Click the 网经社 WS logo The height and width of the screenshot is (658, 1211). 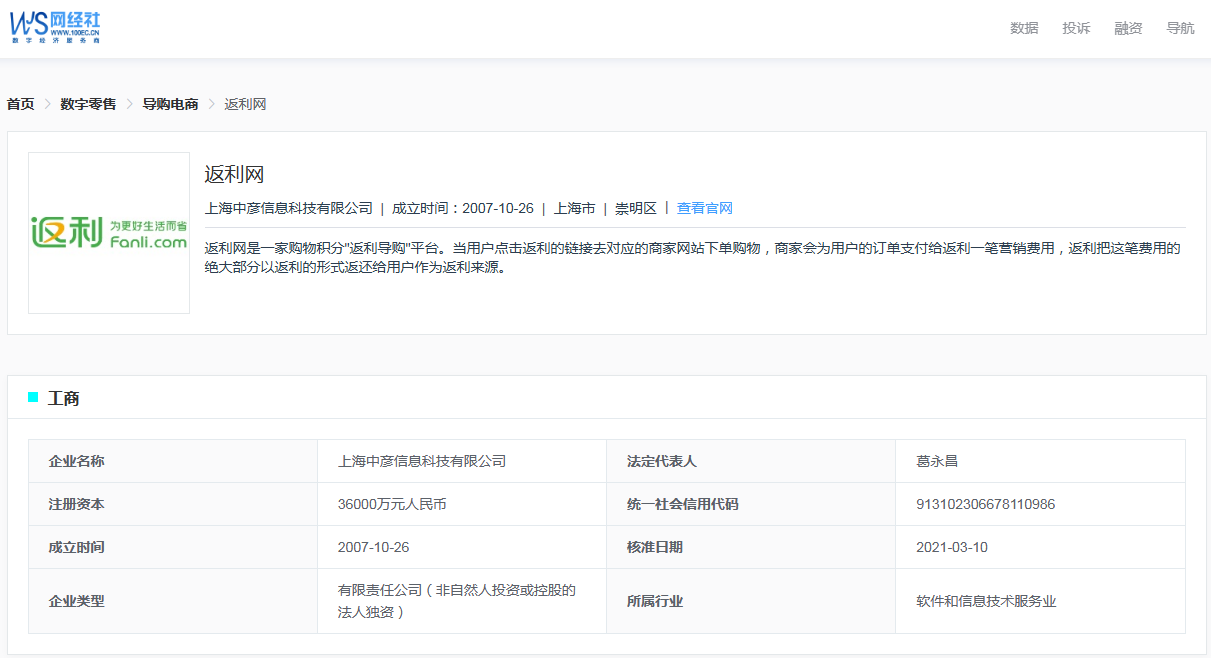tap(55, 27)
